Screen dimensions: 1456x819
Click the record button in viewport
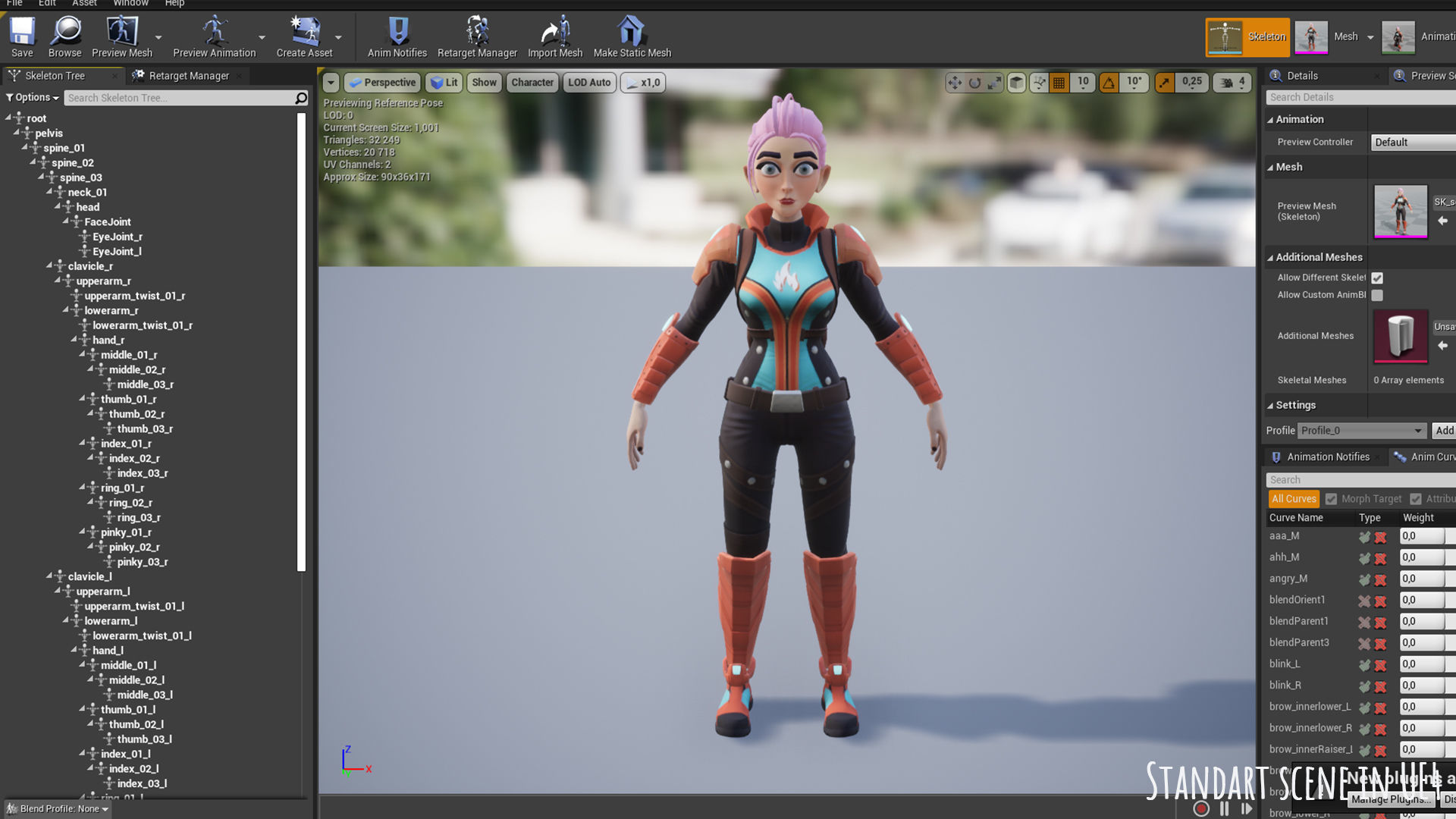[x=1201, y=808]
